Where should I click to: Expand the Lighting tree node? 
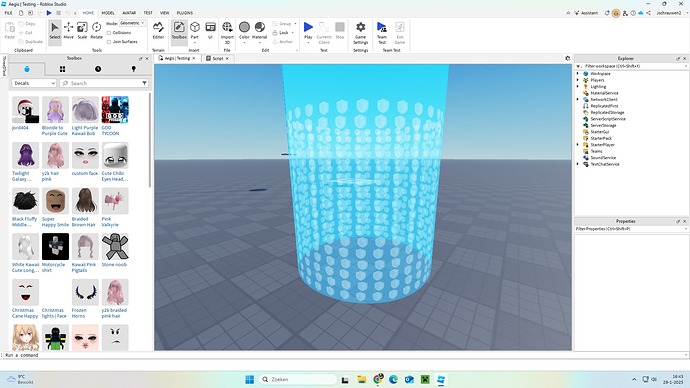point(578,86)
